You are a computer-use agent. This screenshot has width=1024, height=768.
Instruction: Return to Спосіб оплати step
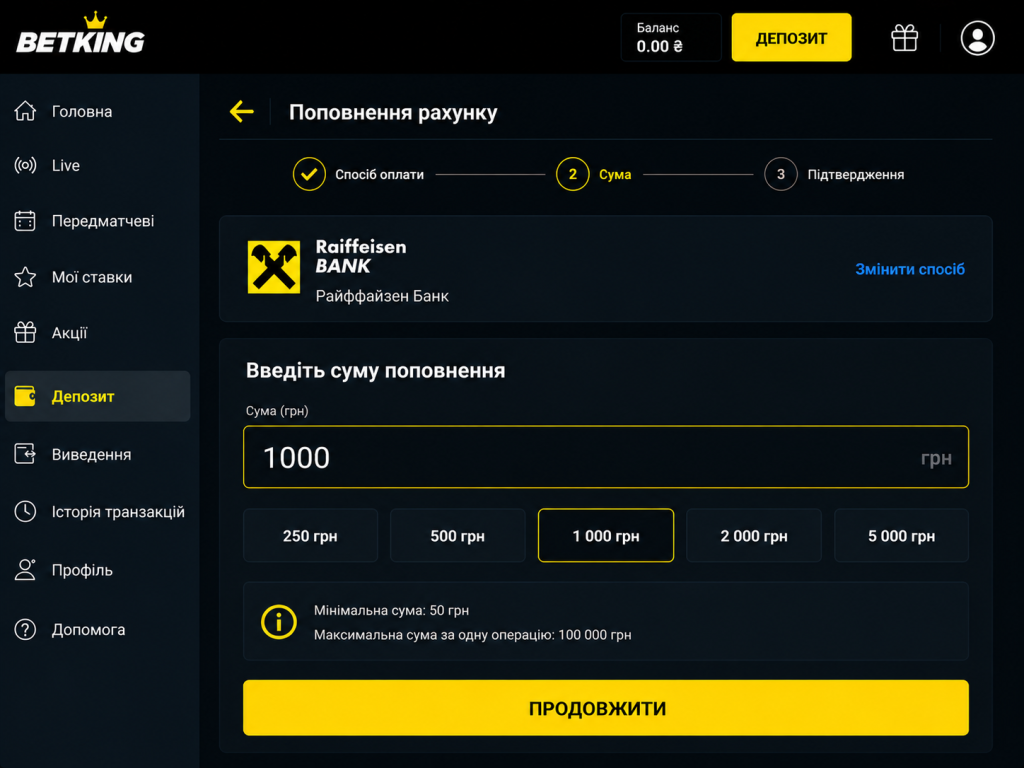(359, 174)
